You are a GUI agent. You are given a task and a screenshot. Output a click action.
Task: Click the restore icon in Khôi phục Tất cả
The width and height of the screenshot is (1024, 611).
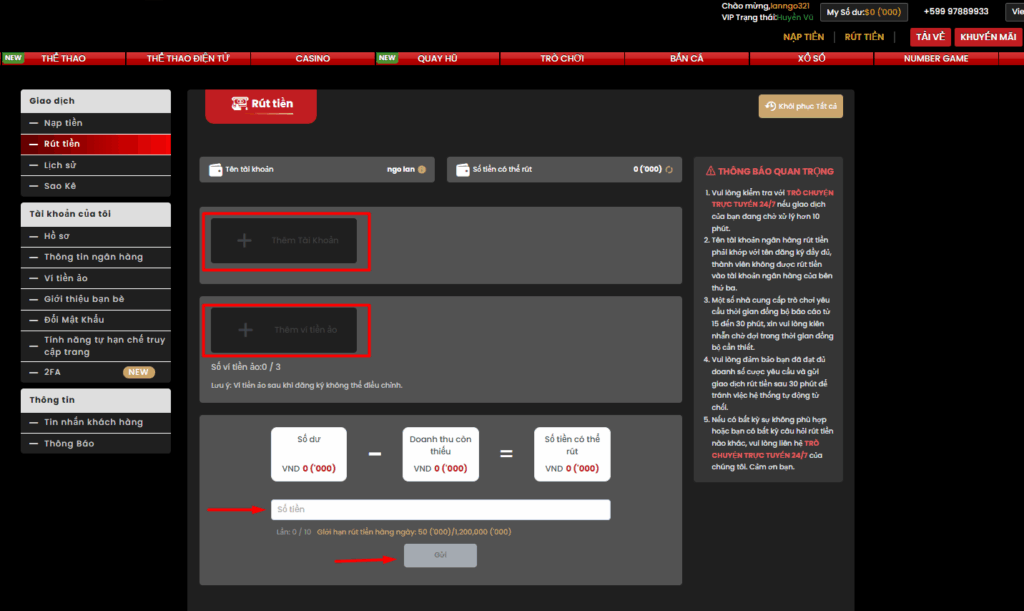point(771,106)
